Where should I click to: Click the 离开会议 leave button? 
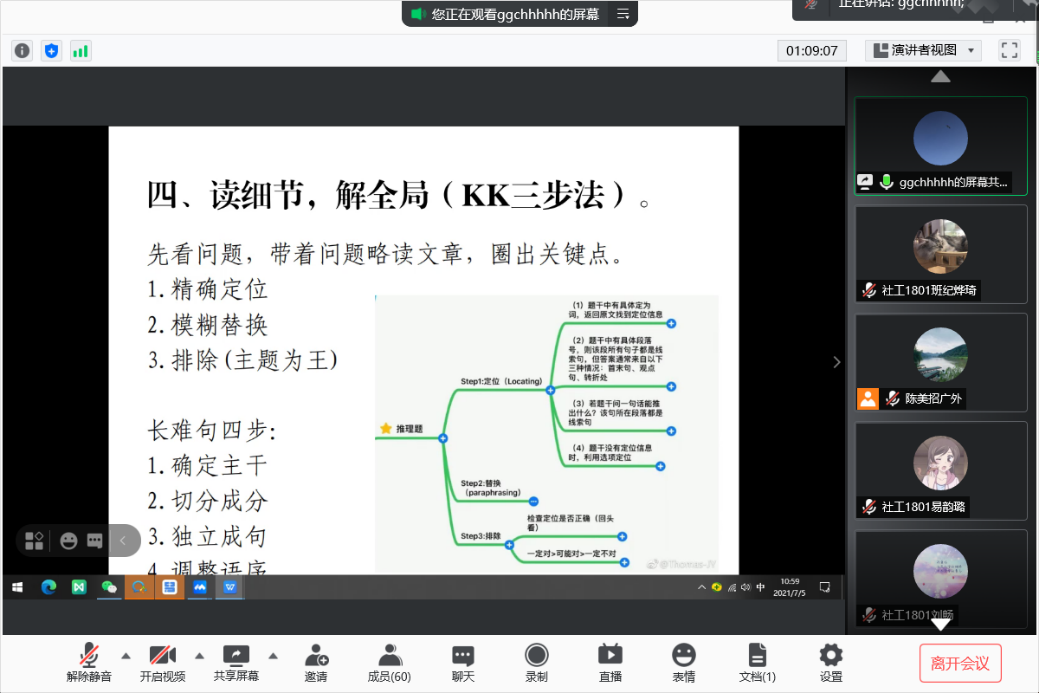coord(959,663)
